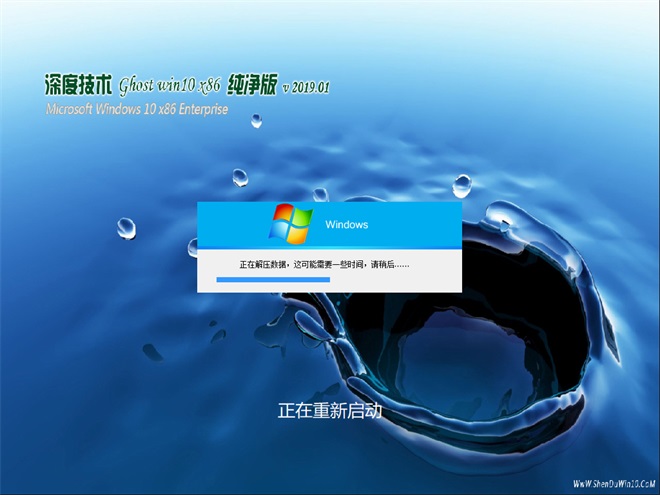
Task: Click the Windows flag logo in dialog
Action: (x=290, y=224)
